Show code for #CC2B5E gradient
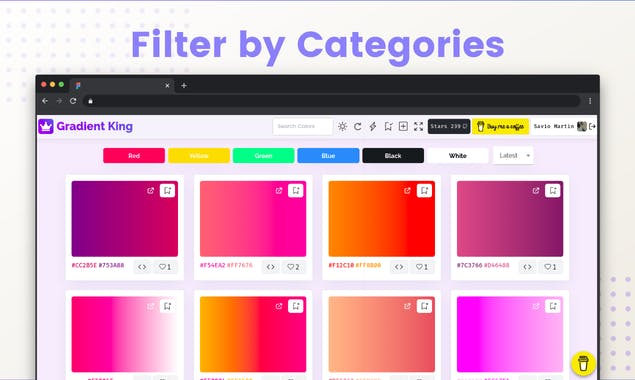635x380 pixels. (142, 267)
